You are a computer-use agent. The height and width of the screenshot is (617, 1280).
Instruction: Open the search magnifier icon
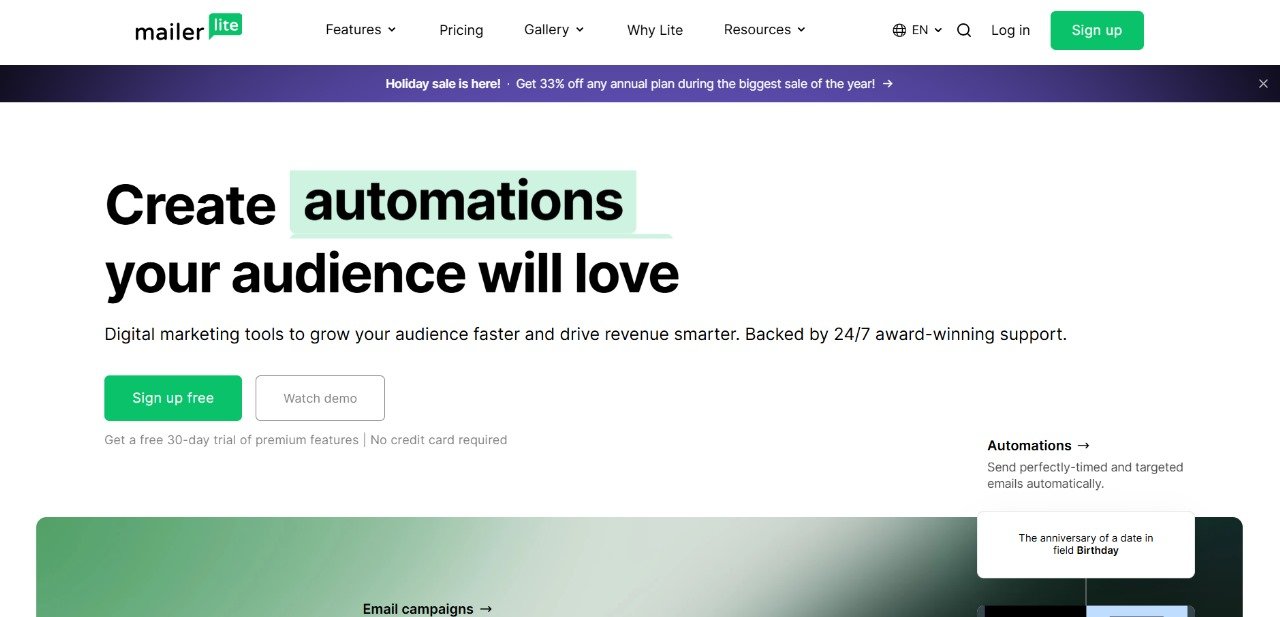point(964,30)
